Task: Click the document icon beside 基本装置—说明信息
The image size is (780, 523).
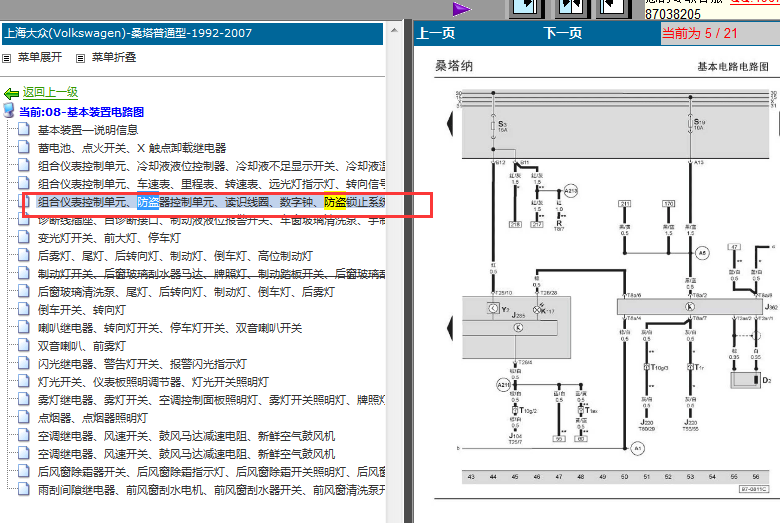Action: [24, 129]
